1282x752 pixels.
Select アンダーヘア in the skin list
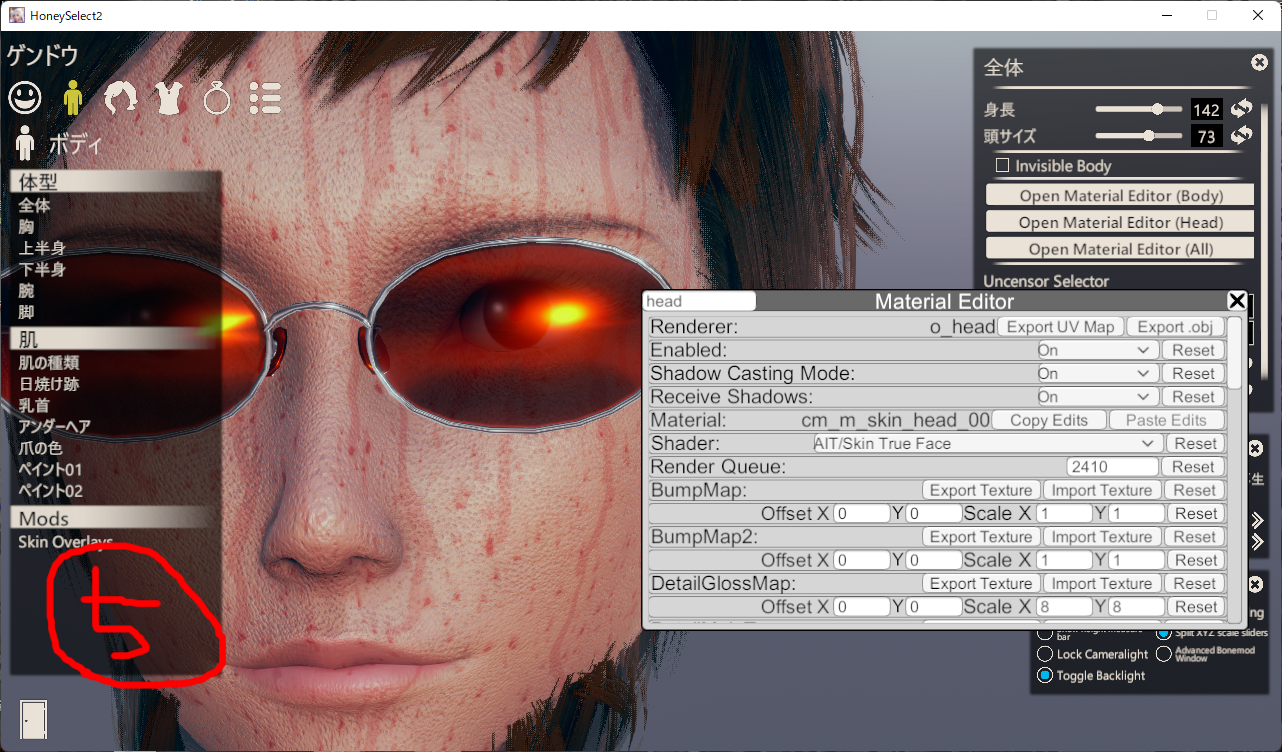[x=55, y=427]
